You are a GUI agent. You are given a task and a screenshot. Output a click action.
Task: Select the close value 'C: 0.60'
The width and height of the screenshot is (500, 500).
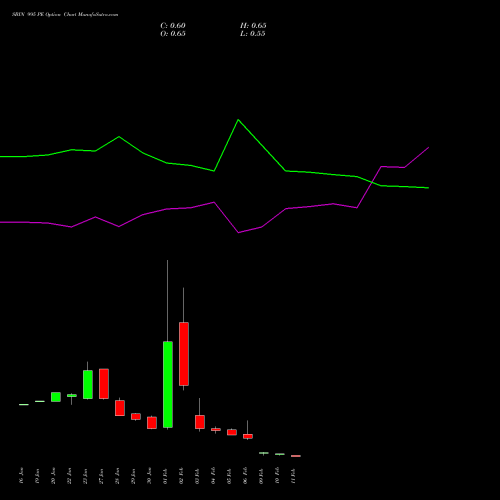(173, 26)
